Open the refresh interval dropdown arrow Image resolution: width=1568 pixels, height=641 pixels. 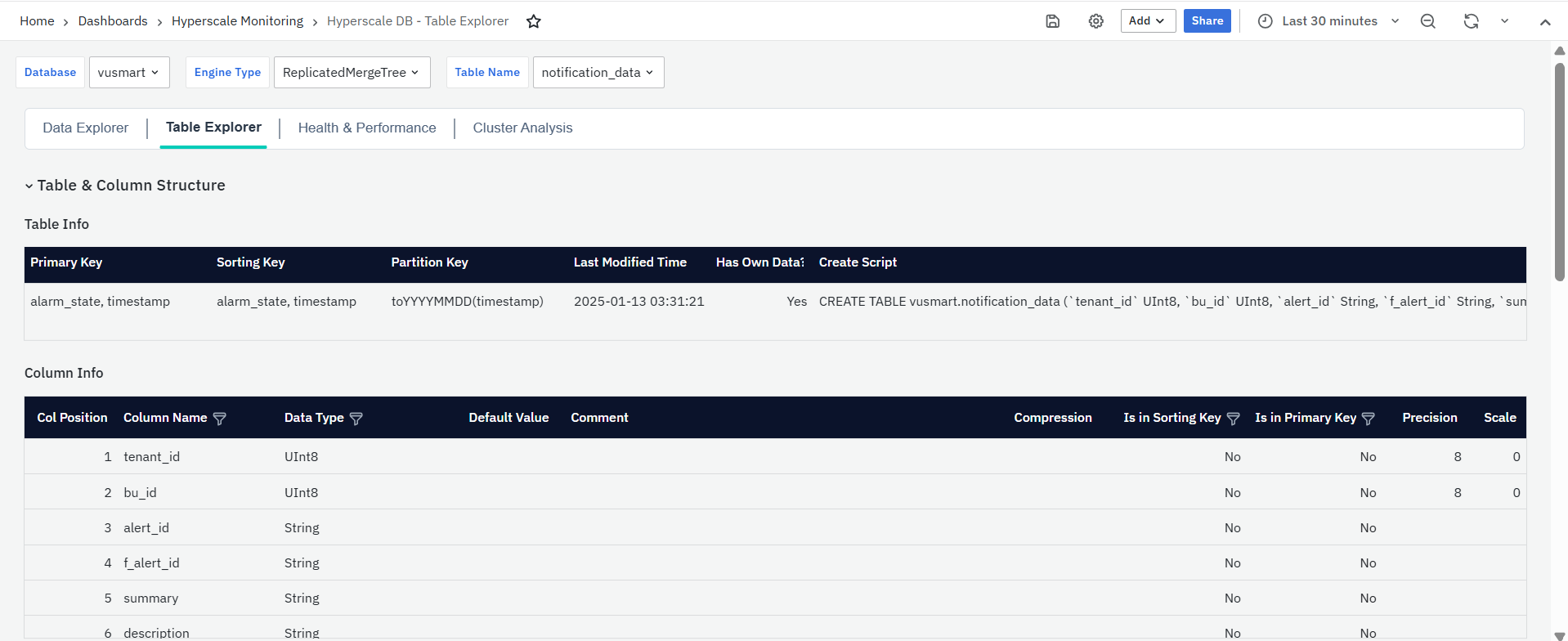(x=1504, y=21)
